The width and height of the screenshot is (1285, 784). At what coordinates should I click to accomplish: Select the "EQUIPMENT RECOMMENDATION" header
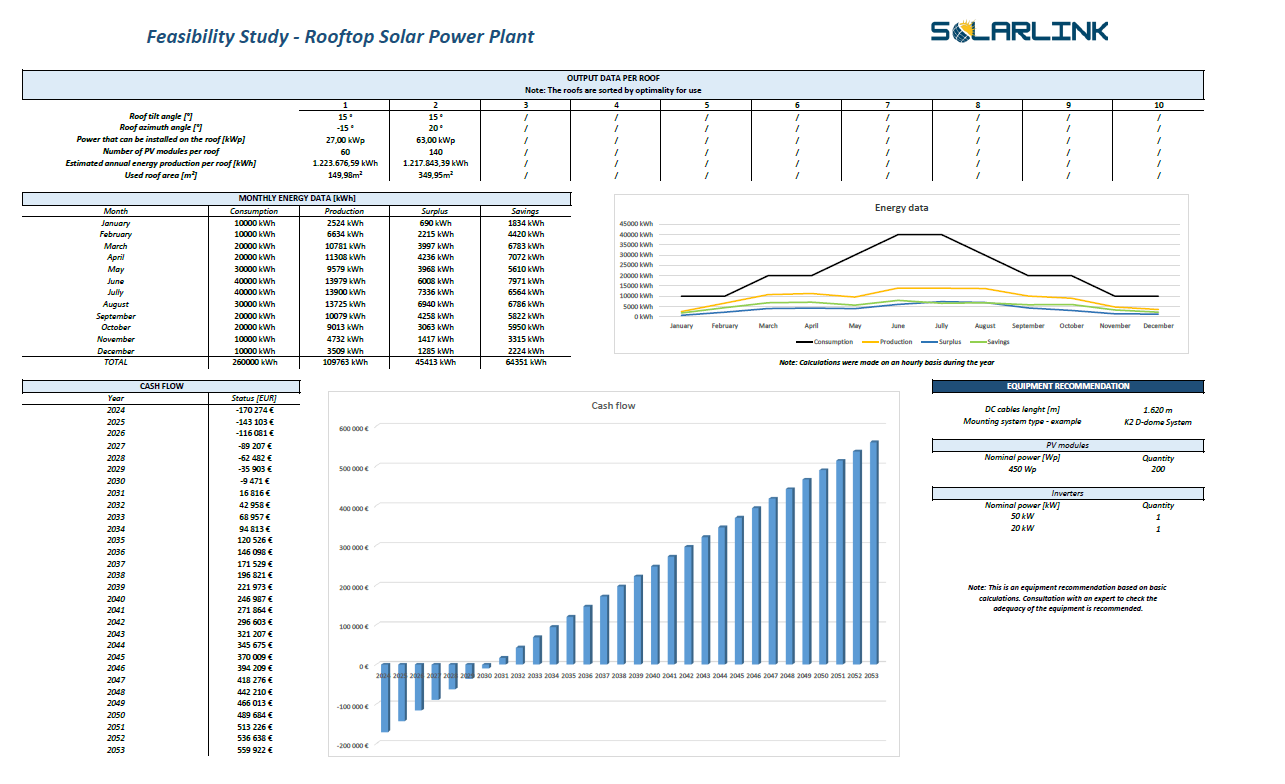pyautogui.click(x=1068, y=386)
